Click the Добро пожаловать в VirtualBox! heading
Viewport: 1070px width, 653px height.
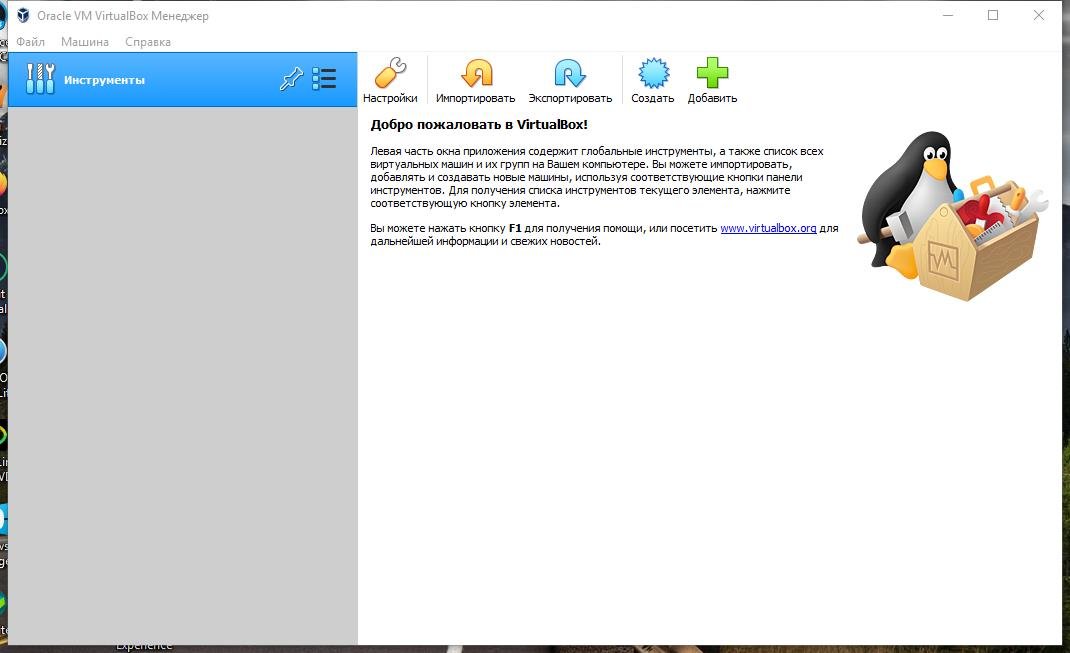[x=479, y=124]
